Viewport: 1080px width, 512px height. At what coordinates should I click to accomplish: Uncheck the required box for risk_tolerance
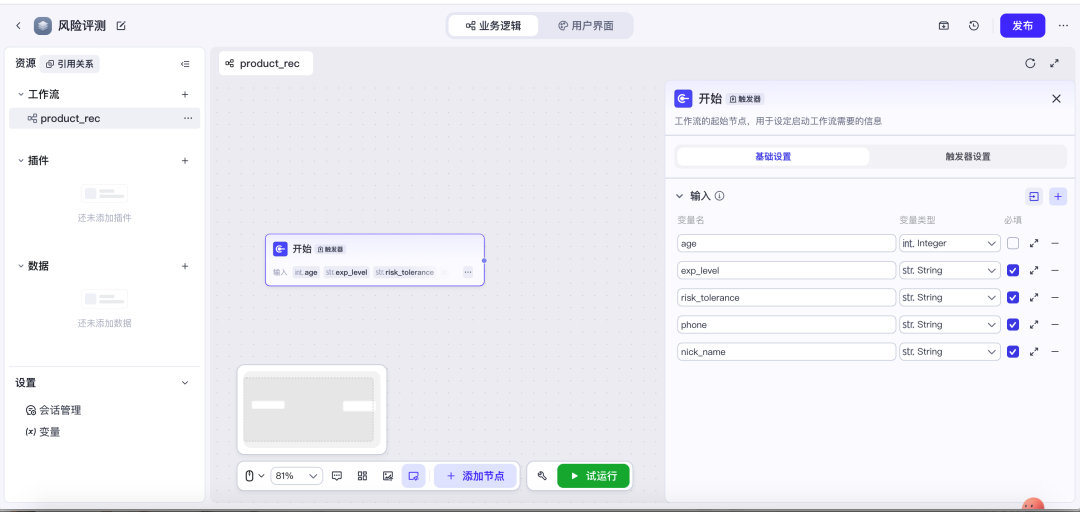coord(1012,298)
